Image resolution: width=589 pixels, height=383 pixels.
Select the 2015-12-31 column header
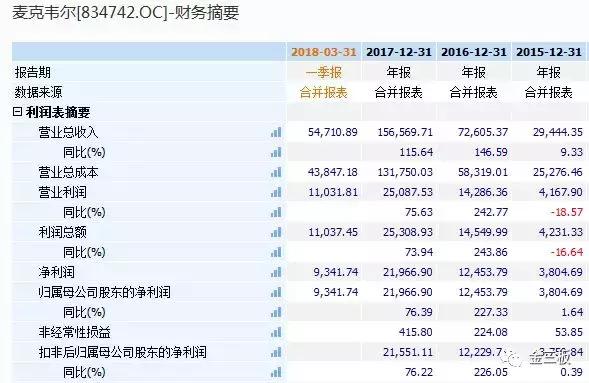(x=549, y=52)
